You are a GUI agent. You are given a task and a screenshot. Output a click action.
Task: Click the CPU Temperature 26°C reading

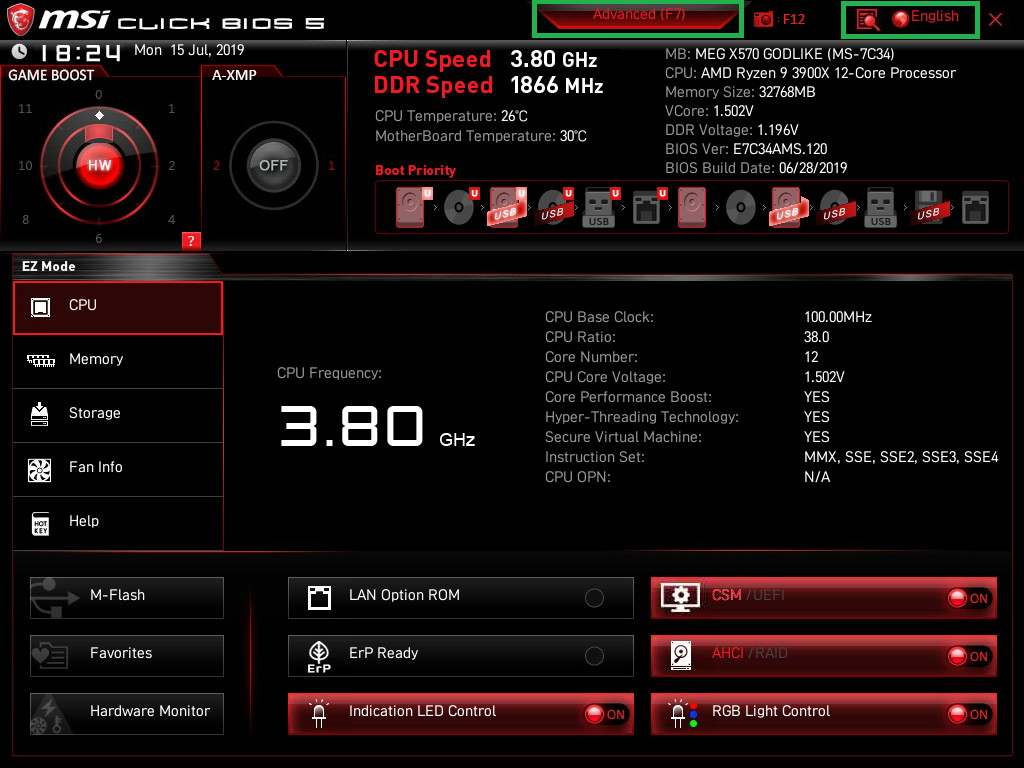click(x=451, y=116)
